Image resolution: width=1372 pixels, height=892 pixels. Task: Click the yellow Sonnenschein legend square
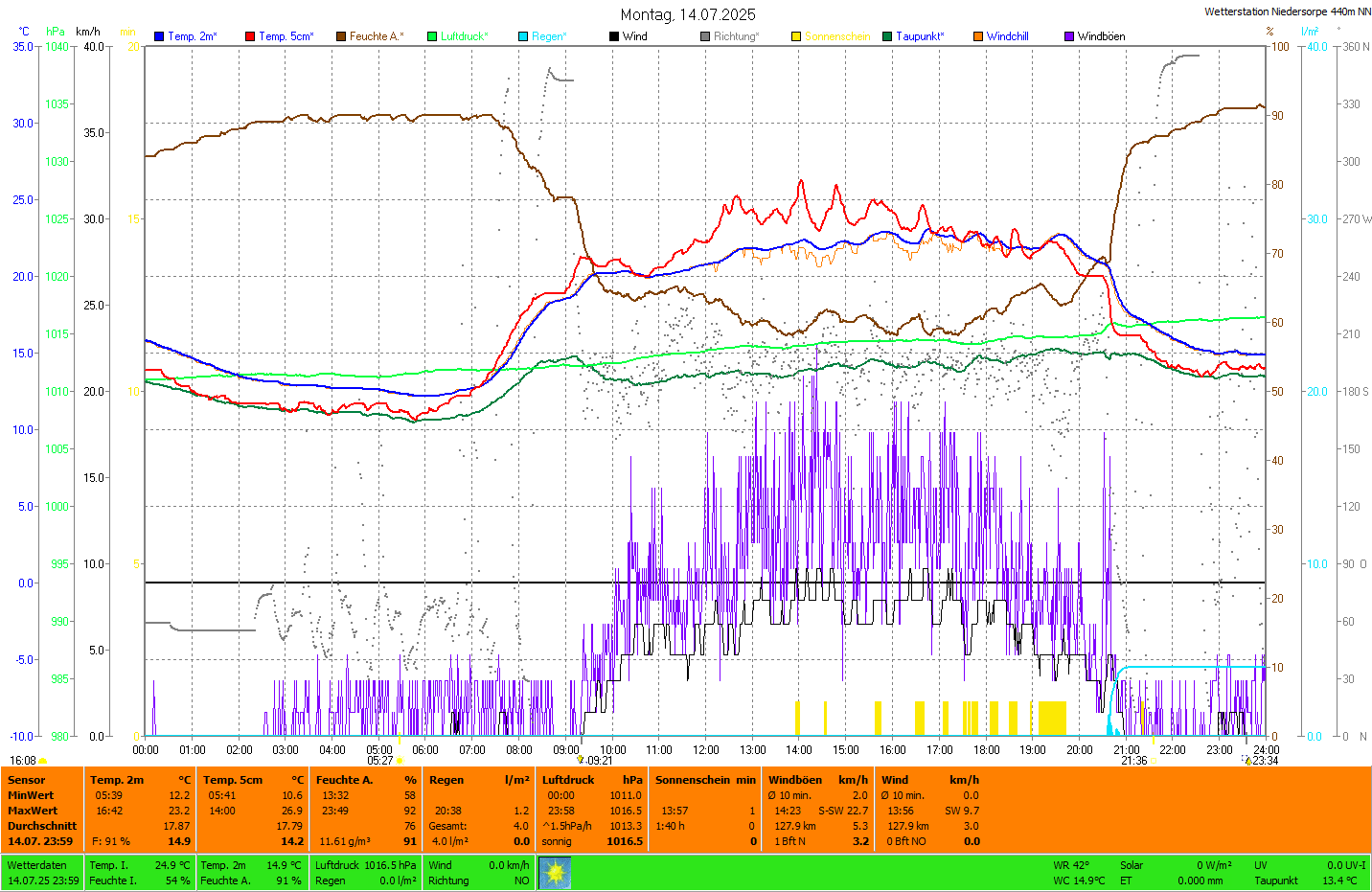point(796,36)
